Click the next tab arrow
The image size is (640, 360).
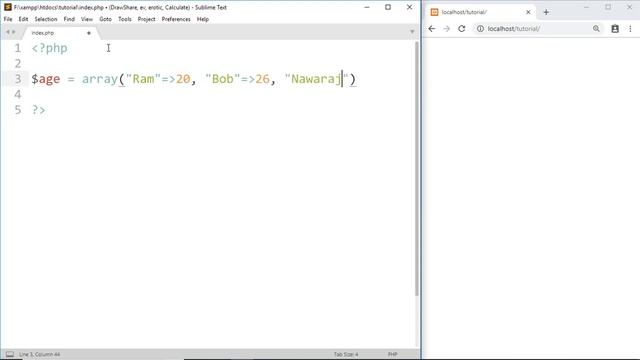tap(13, 32)
